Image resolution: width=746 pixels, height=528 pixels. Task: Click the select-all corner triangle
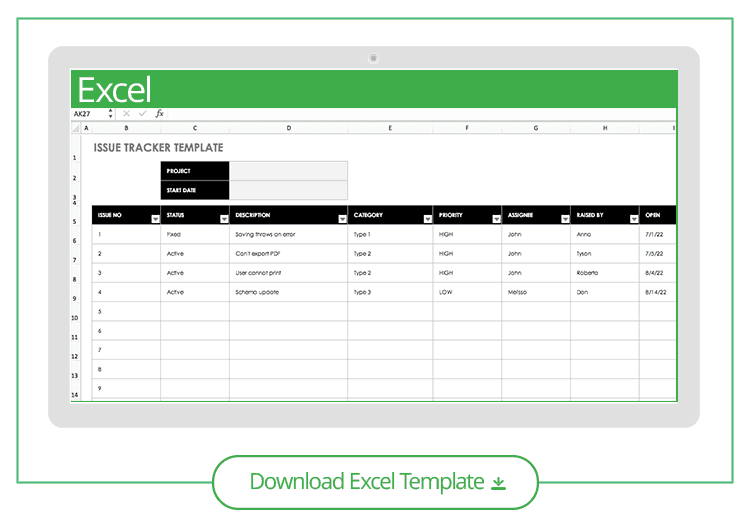(x=76, y=128)
